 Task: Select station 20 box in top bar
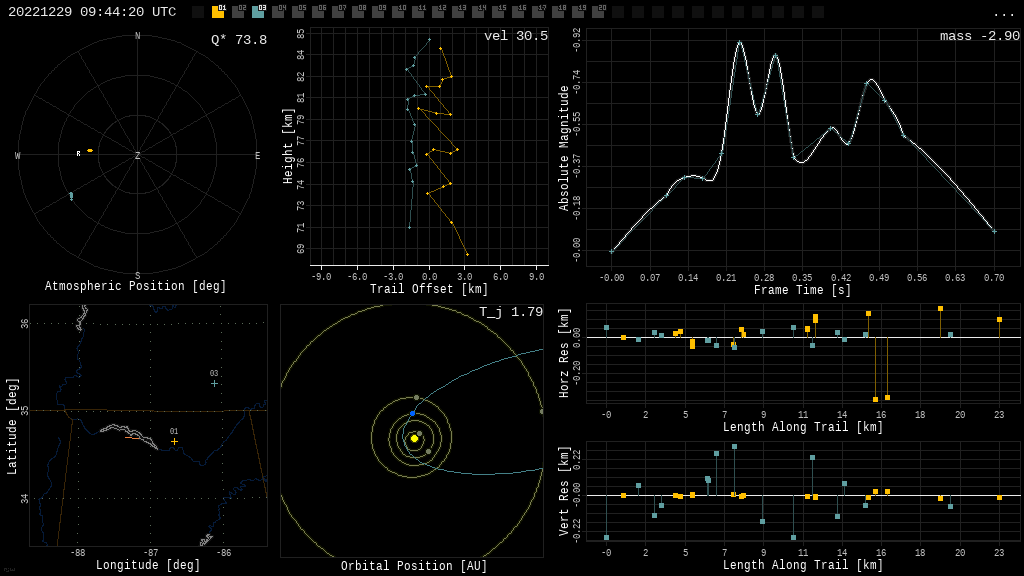click(x=598, y=12)
